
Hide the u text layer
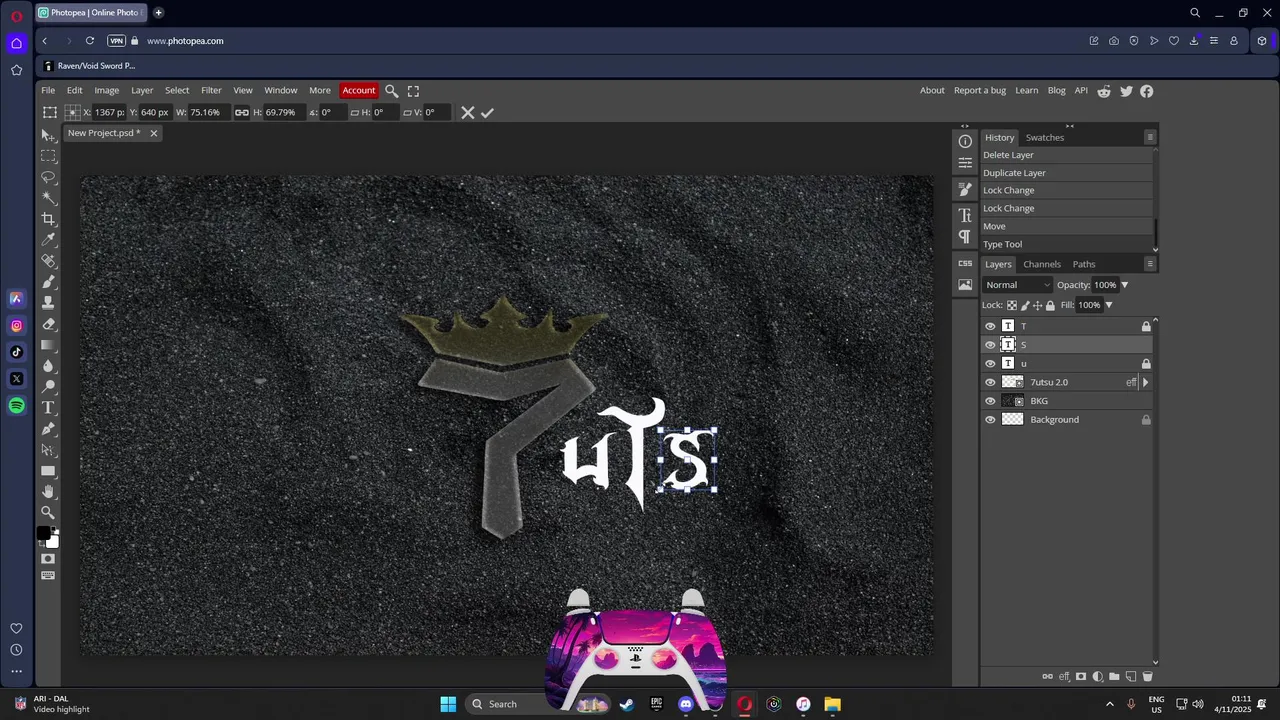(x=990, y=364)
